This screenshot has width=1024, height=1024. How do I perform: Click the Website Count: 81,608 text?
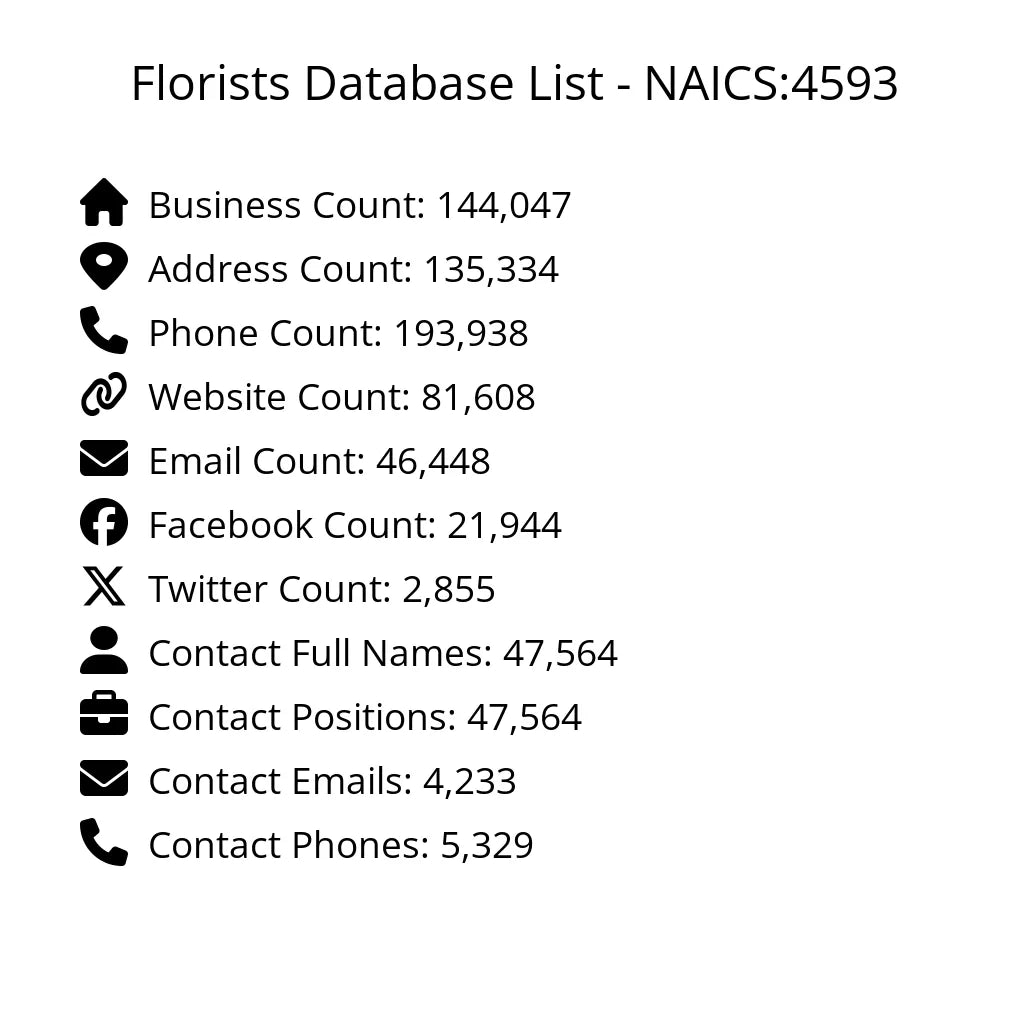pos(341,398)
